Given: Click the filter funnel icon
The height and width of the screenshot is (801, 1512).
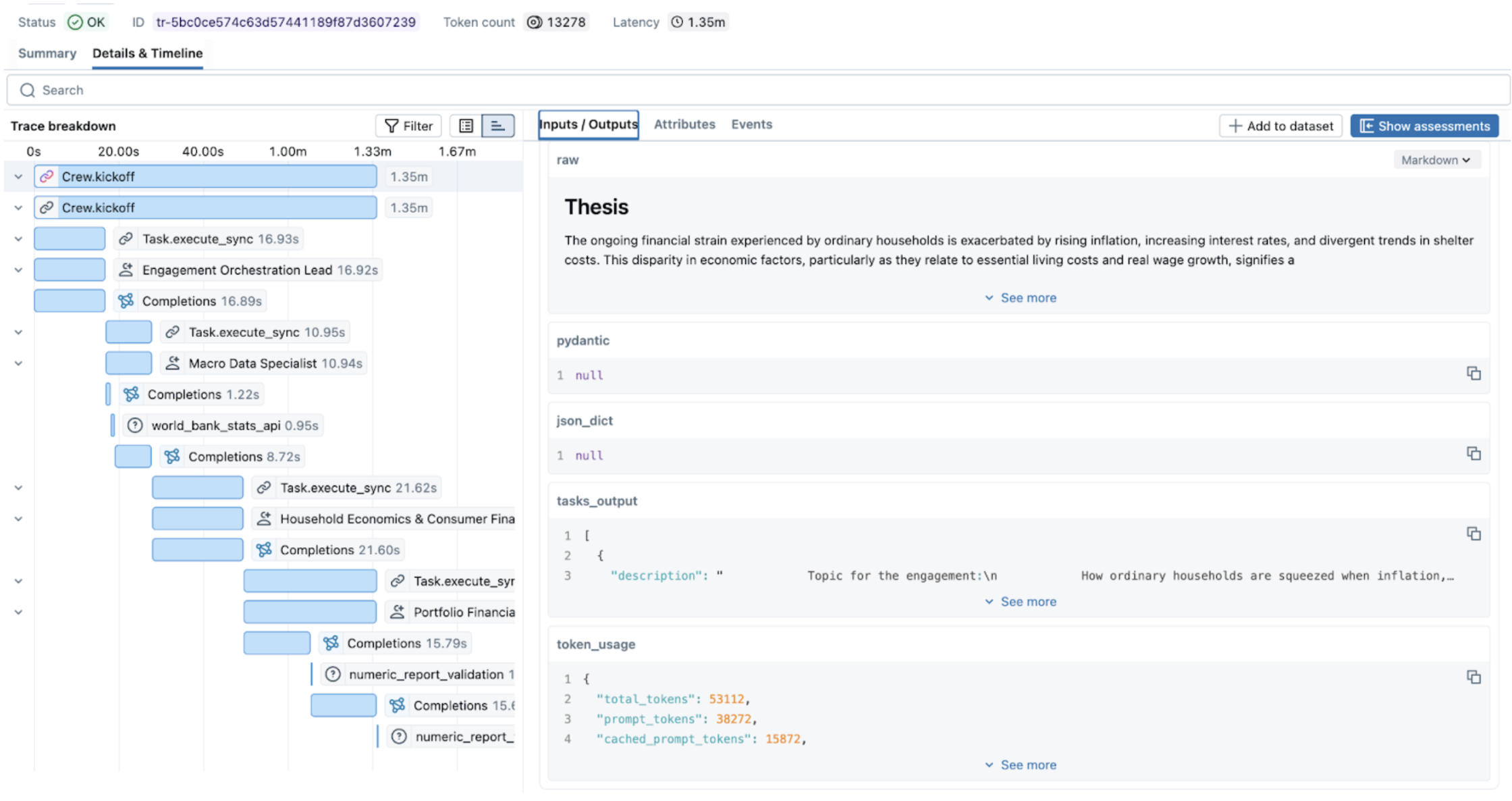Looking at the screenshot, I should tap(391, 126).
